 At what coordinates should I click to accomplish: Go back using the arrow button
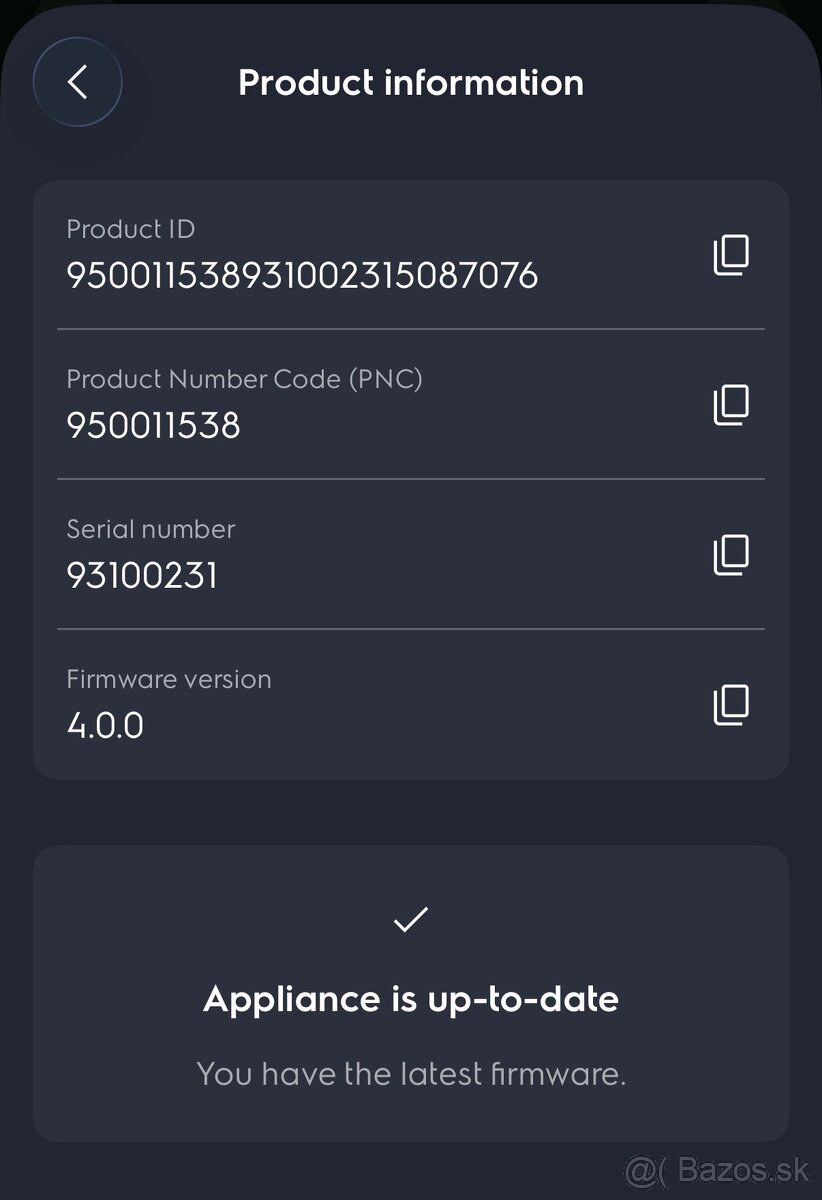[x=78, y=82]
